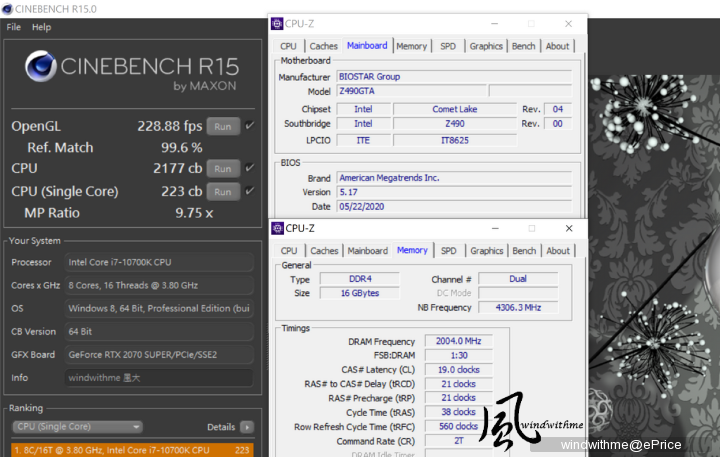Open About tab in upper CPU-Z window
The image size is (720, 457).
click(x=557, y=46)
